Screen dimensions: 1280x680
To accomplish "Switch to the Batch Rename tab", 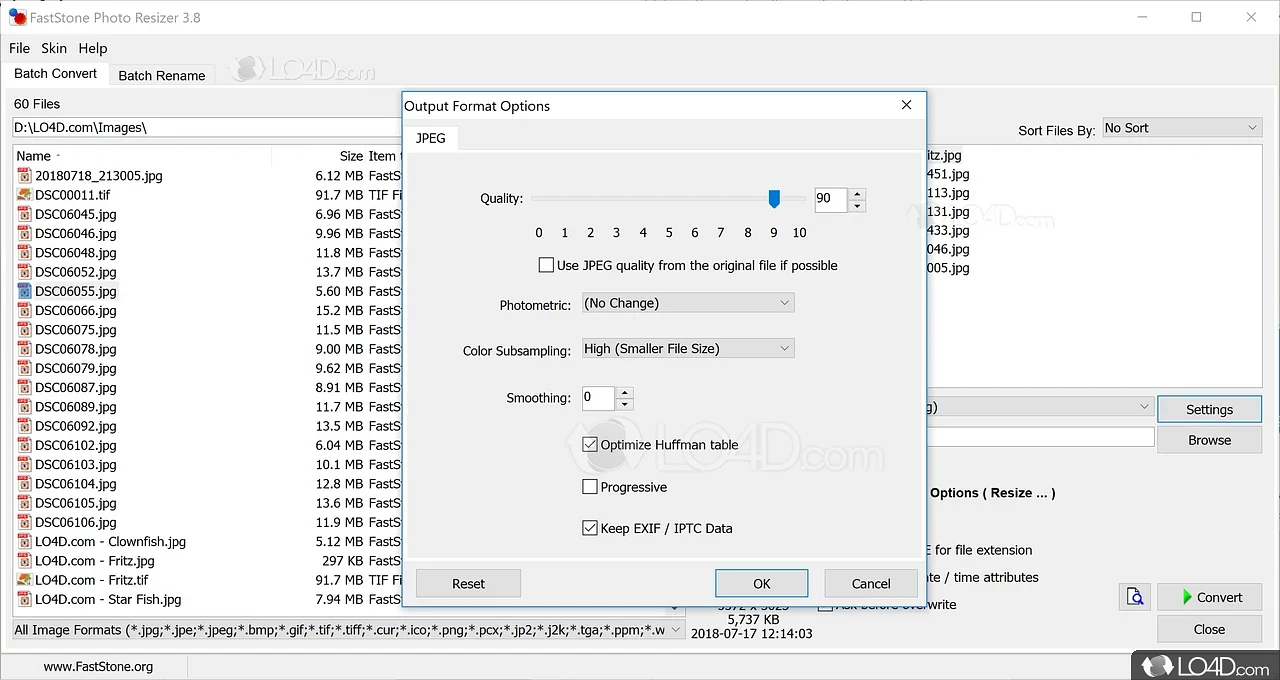I will pos(161,75).
